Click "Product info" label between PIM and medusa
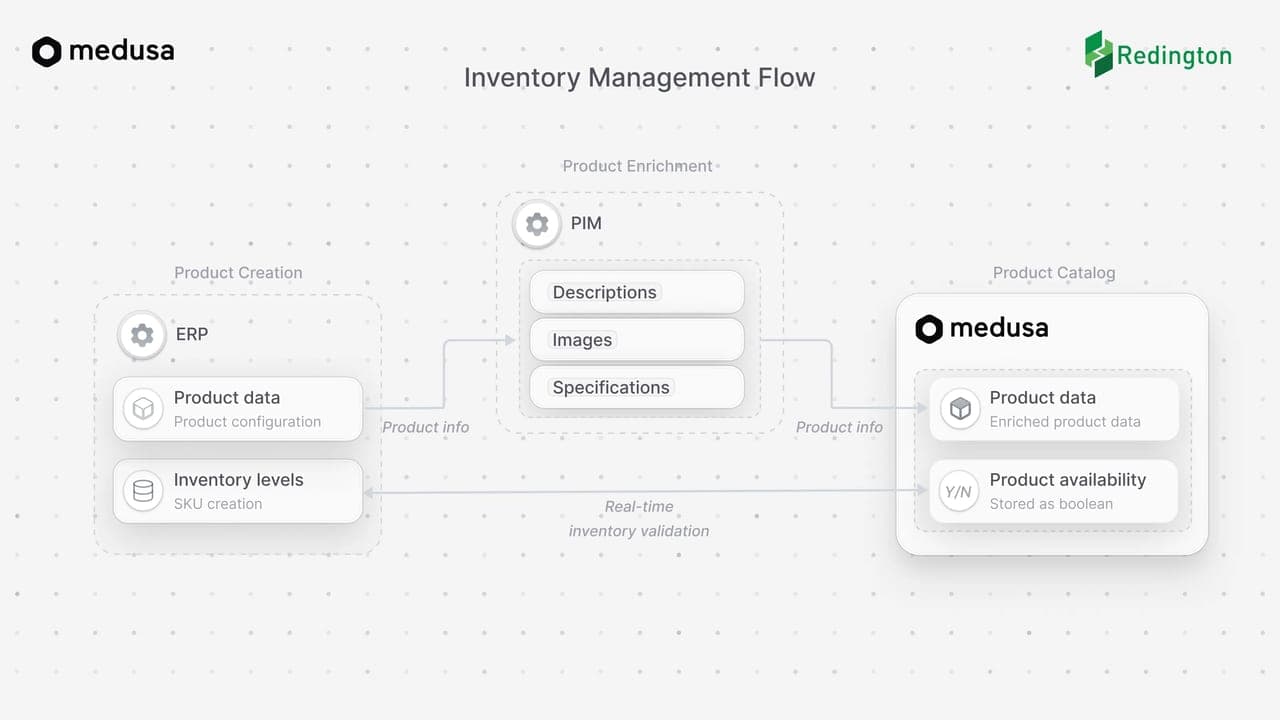The height and width of the screenshot is (720, 1280). [839, 427]
